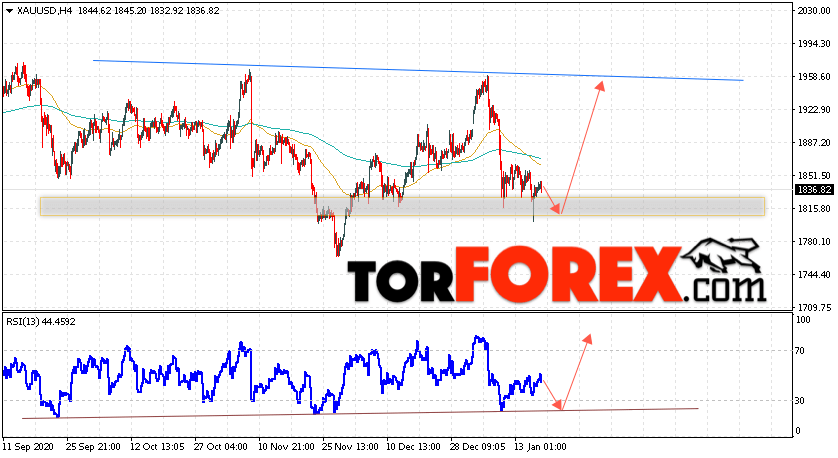Click the 13 Jan 01:00 time label

(x=540, y=447)
